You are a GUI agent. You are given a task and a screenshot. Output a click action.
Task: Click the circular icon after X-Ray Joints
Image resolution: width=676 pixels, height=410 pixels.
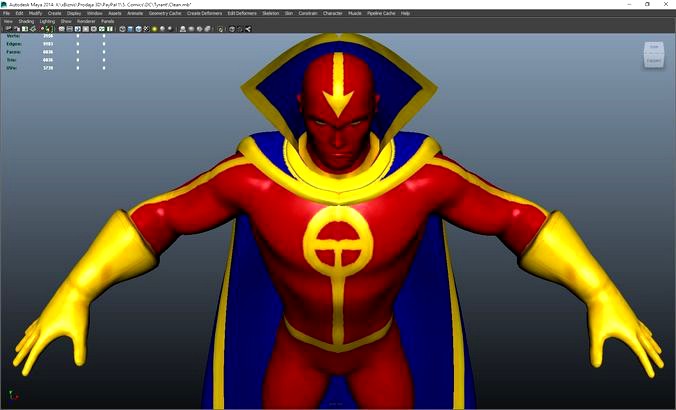tap(220, 29)
